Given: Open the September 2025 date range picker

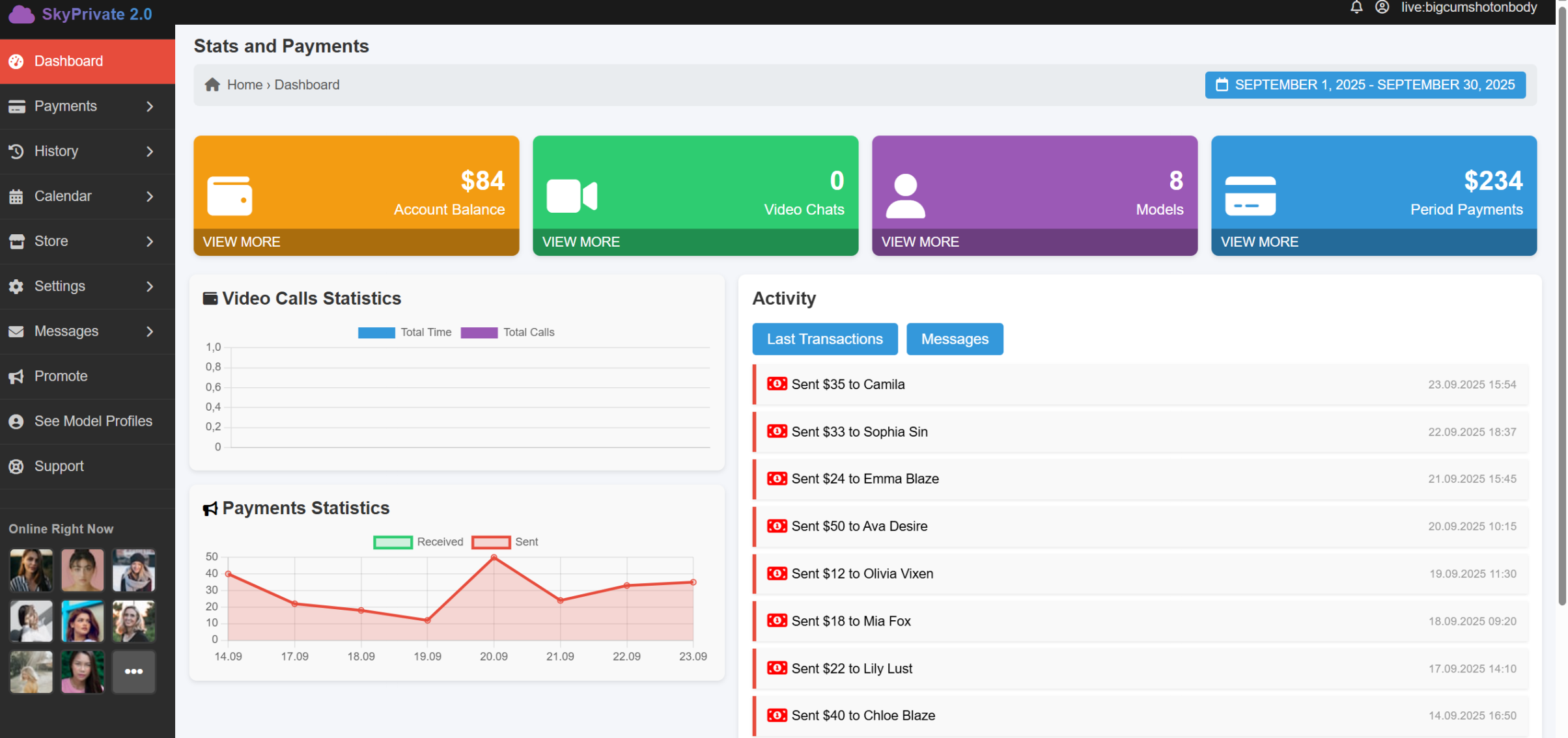Looking at the screenshot, I should pos(1364,85).
